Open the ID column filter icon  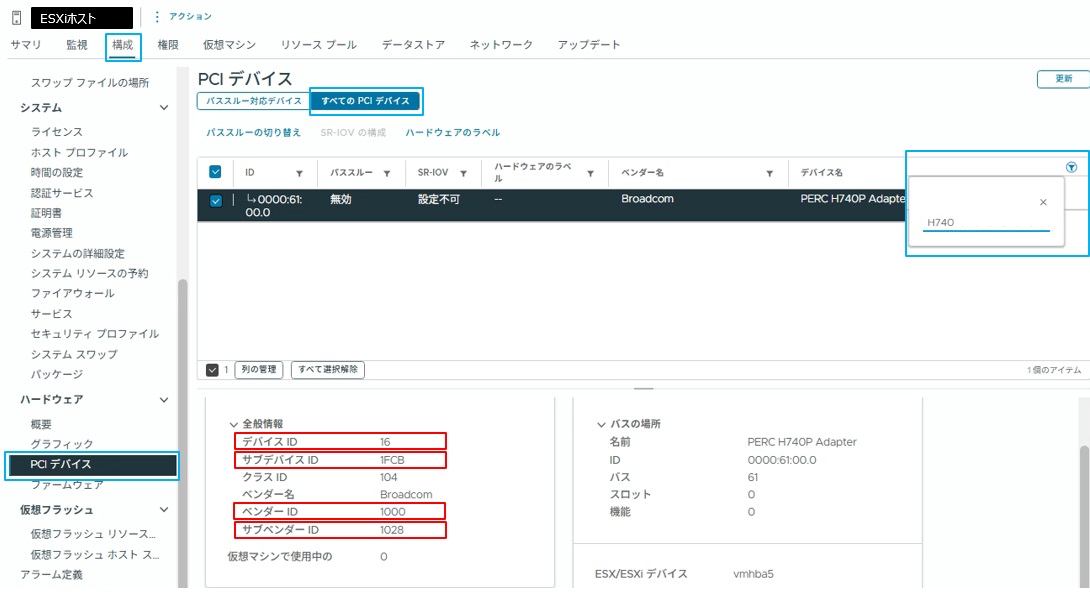299,173
